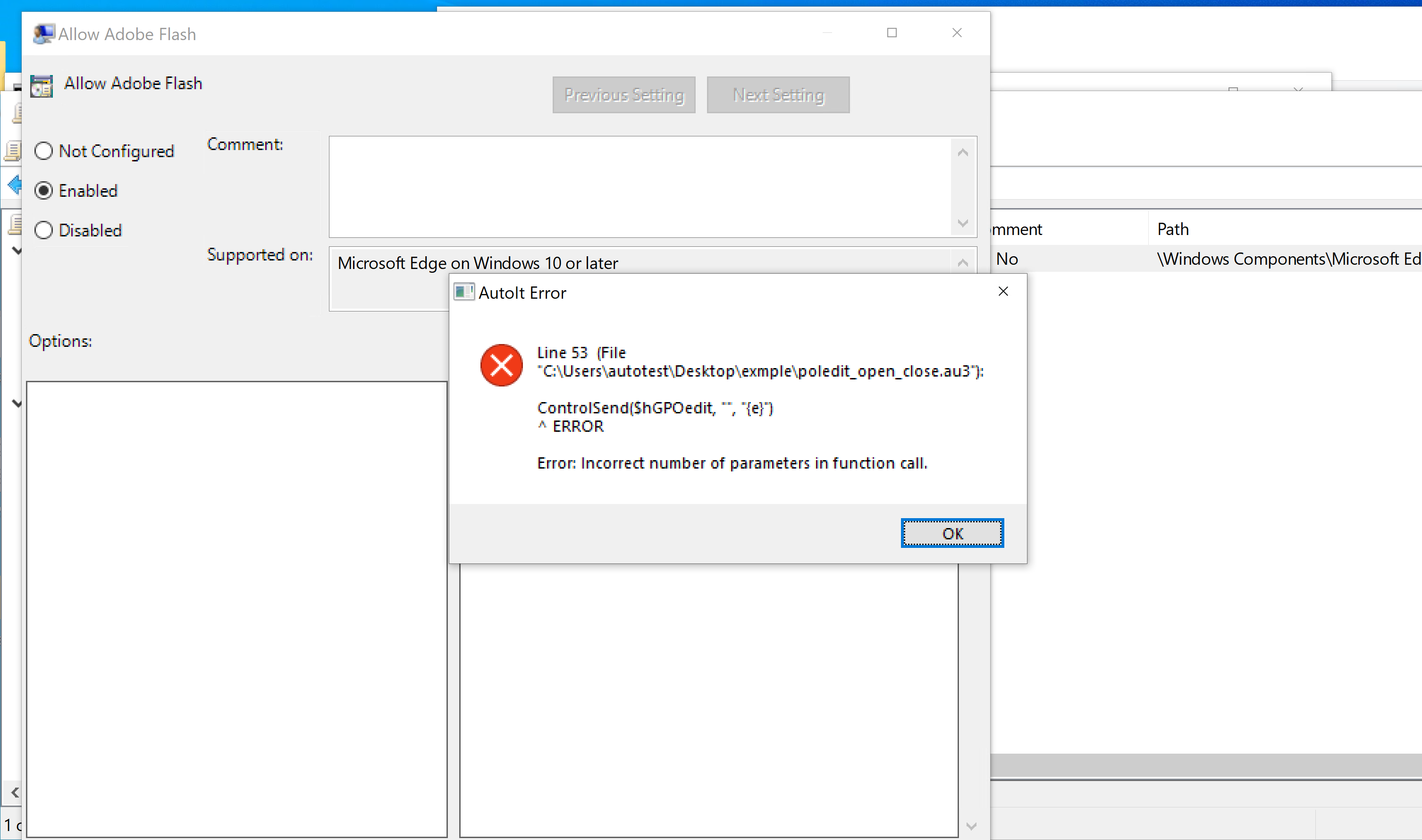Click OK in the AutoIt Error dialog

pos(952,533)
